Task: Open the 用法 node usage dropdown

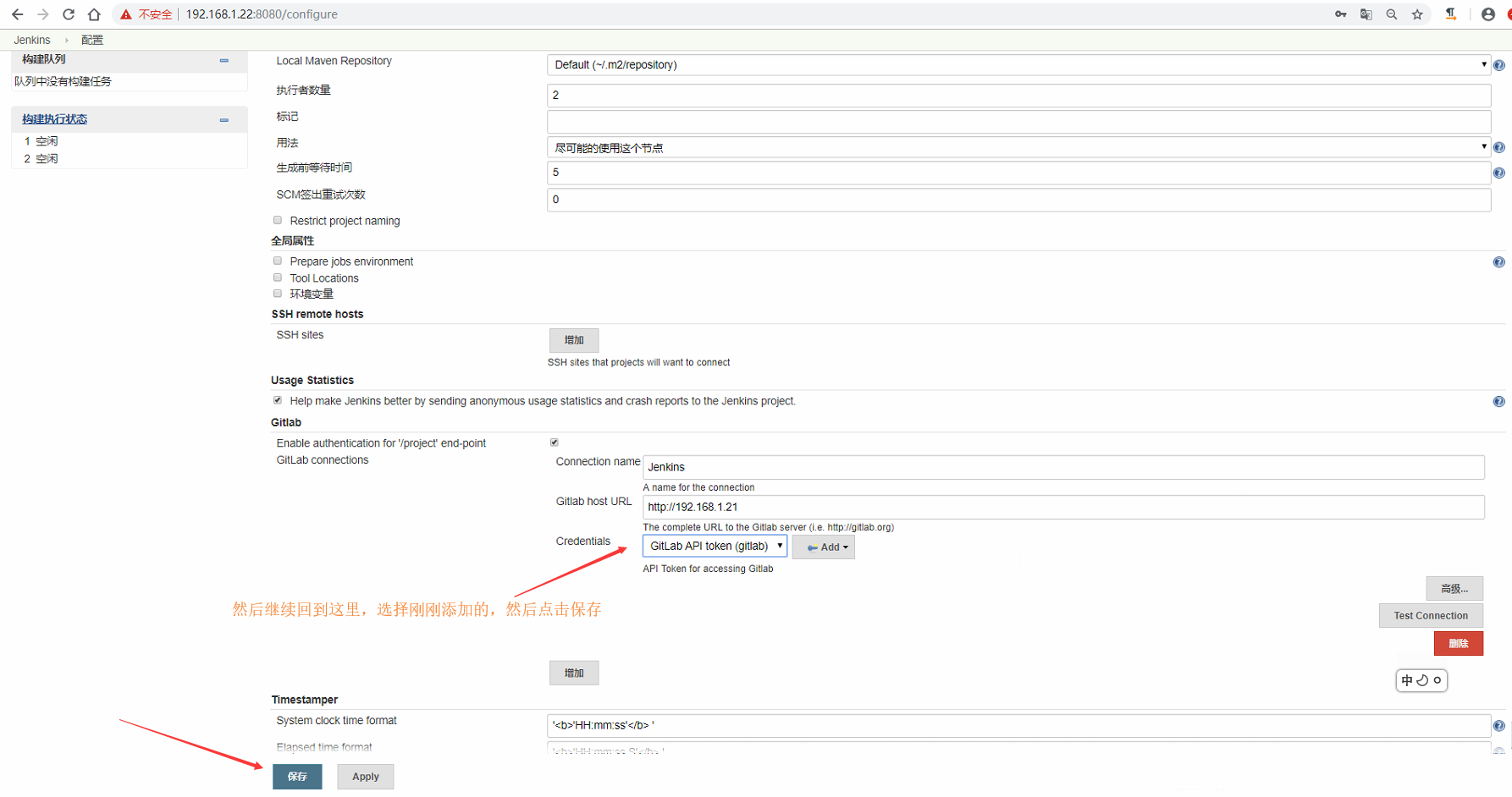Action: [x=1018, y=147]
